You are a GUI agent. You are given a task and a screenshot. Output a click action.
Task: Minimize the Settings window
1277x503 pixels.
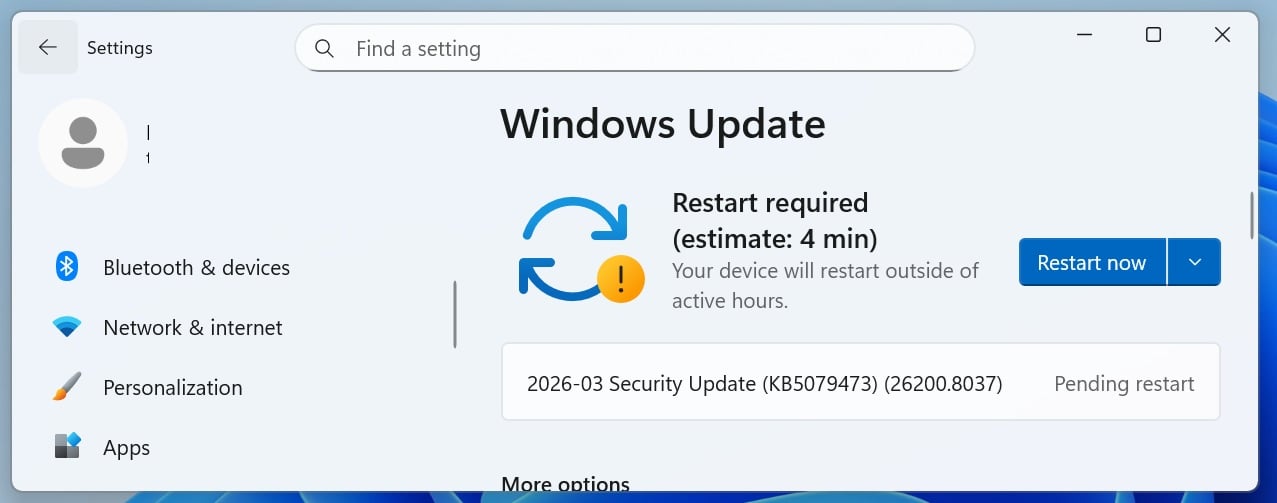1084,35
